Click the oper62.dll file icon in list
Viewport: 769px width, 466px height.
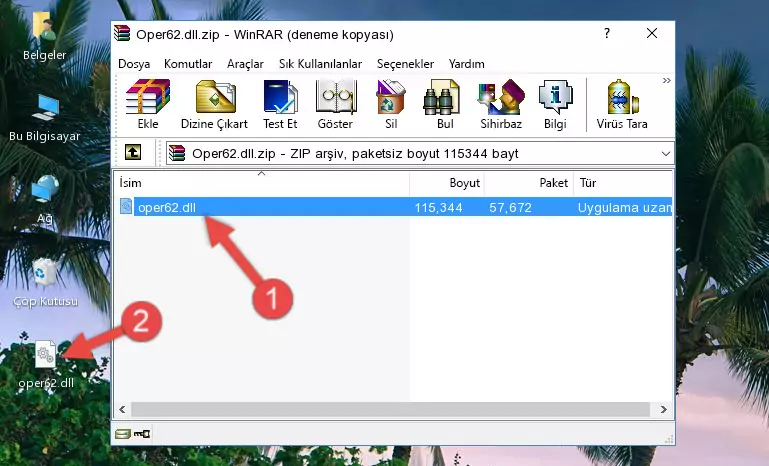126,207
